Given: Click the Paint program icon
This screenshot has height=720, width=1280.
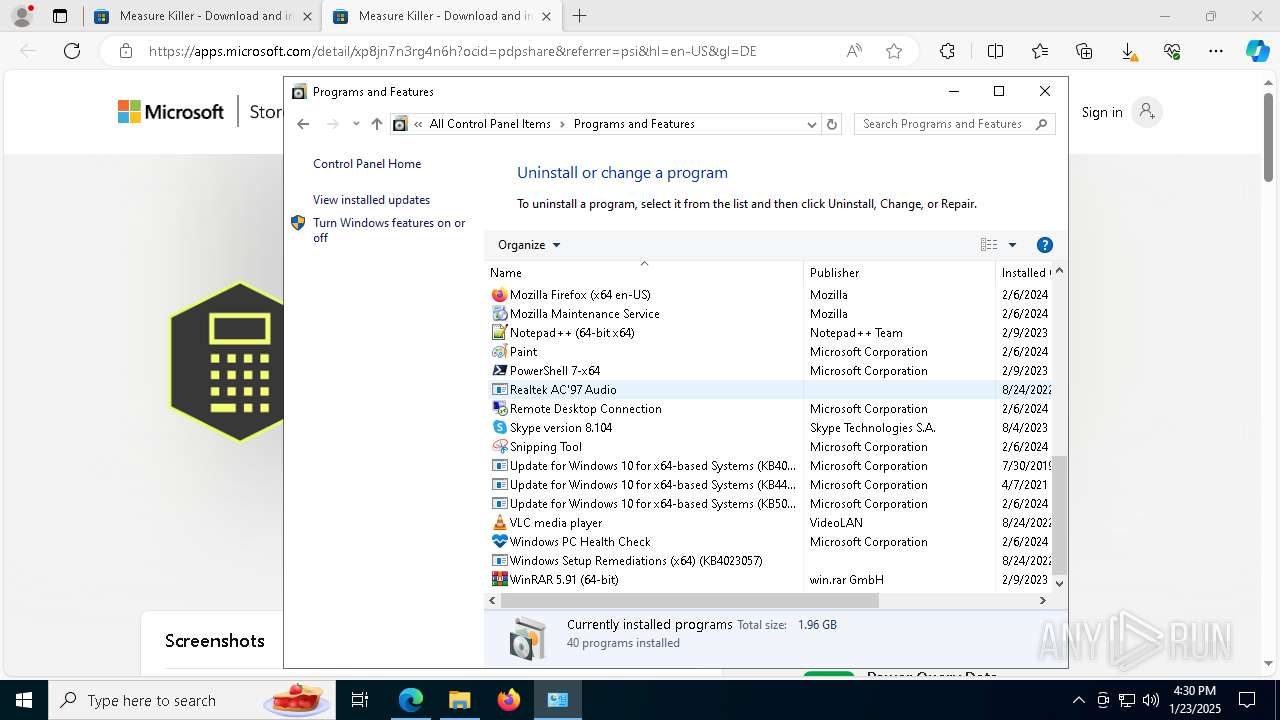Looking at the screenshot, I should pyautogui.click(x=500, y=352).
